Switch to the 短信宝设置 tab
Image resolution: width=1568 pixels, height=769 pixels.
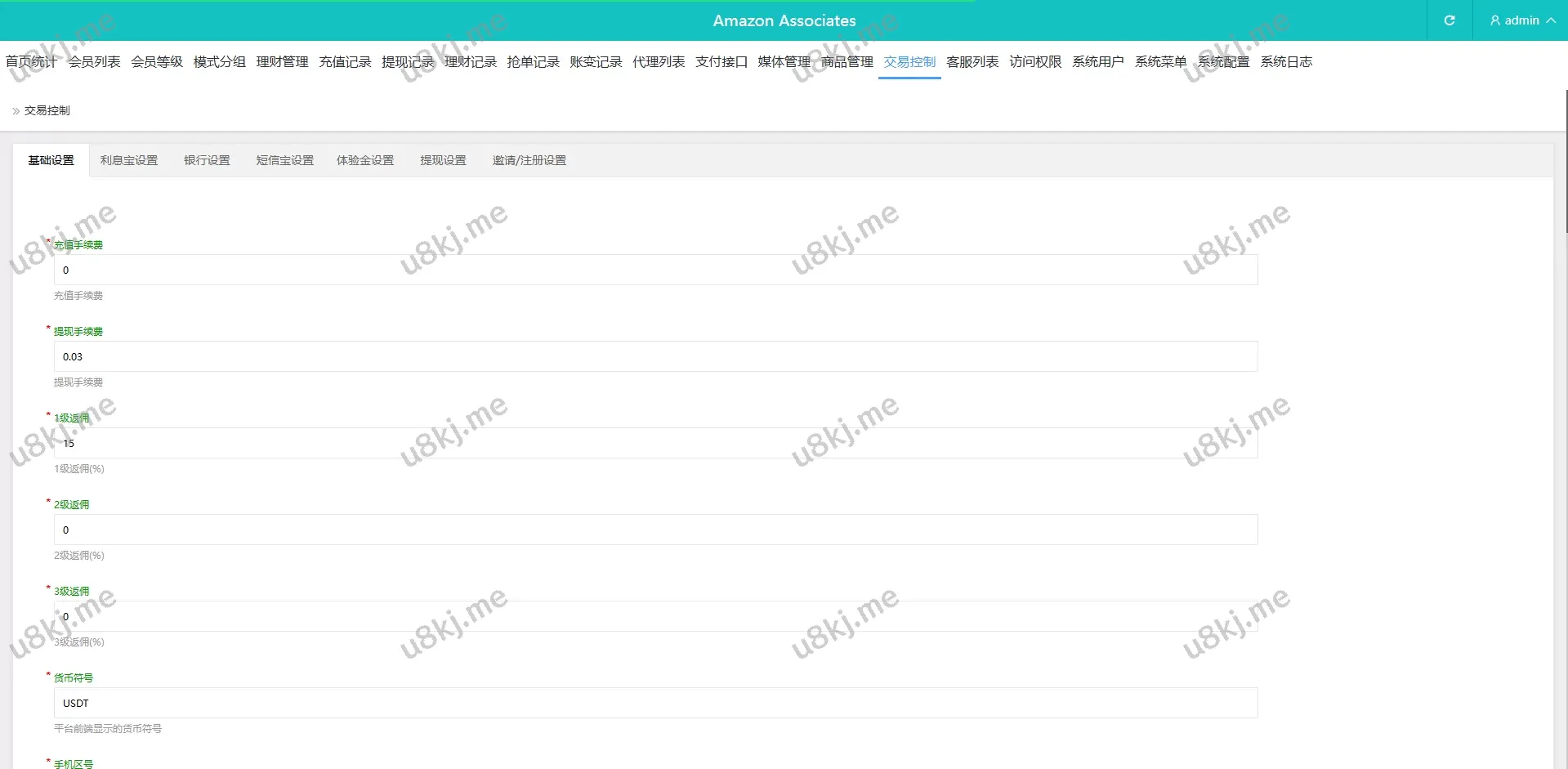tap(284, 161)
